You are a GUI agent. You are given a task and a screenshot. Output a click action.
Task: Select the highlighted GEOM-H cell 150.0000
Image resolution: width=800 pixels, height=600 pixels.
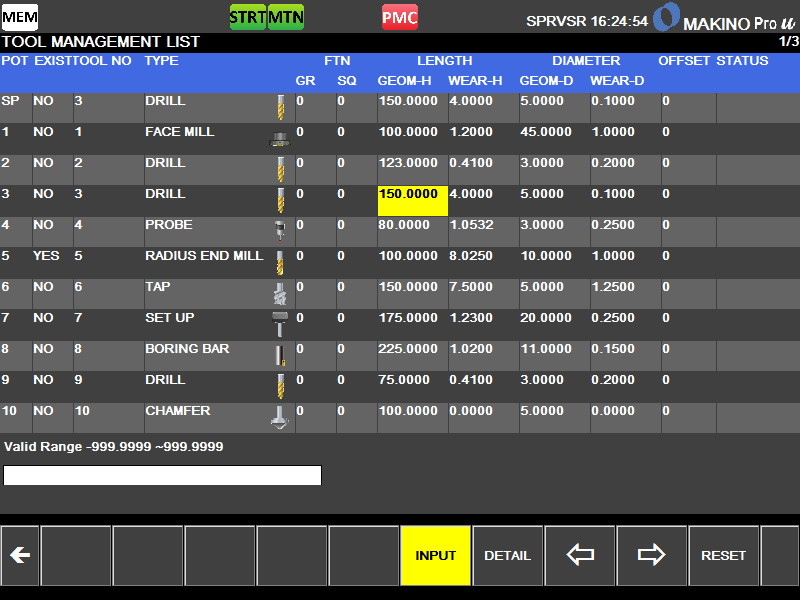tap(412, 200)
